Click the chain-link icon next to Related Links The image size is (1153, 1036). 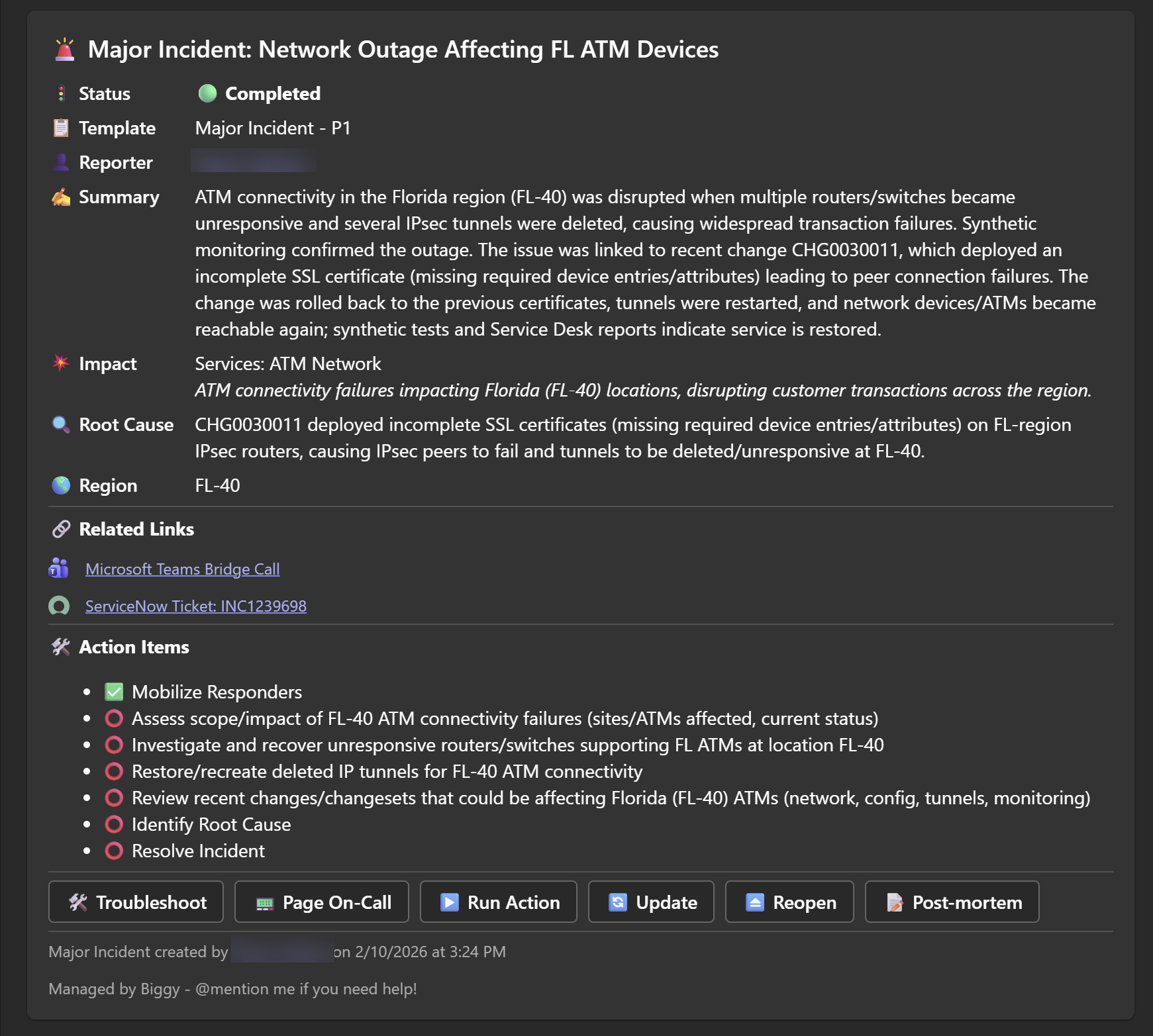coord(61,529)
